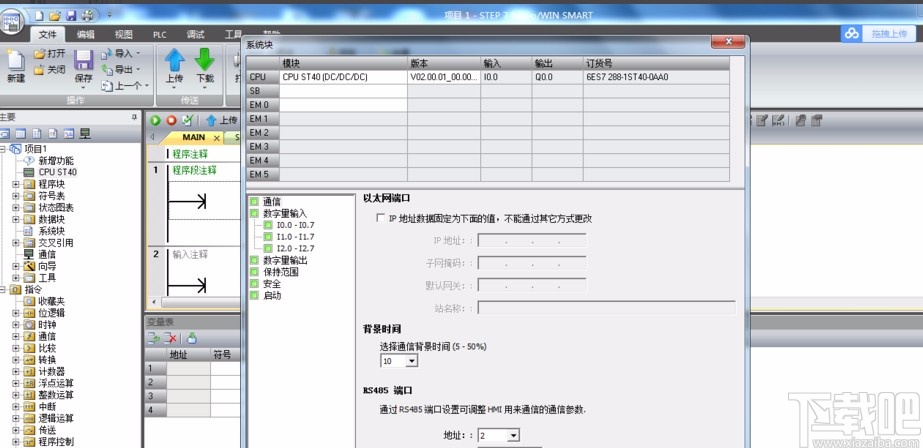Enable fixed IP address data checkbox
Viewport: 923px width, 448px height.
tap(380, 218)
